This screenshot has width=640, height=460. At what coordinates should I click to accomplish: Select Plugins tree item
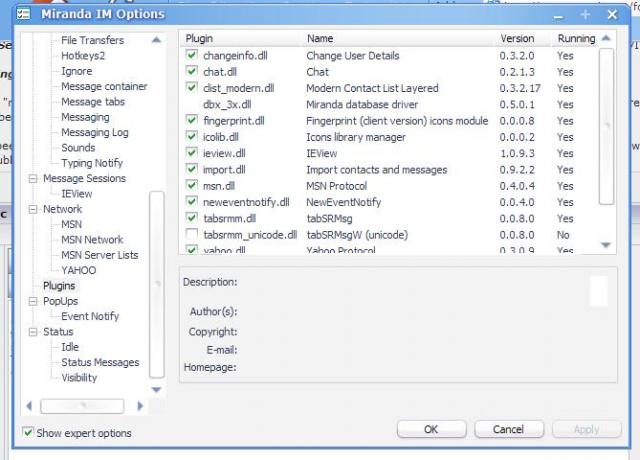(59, 285)
